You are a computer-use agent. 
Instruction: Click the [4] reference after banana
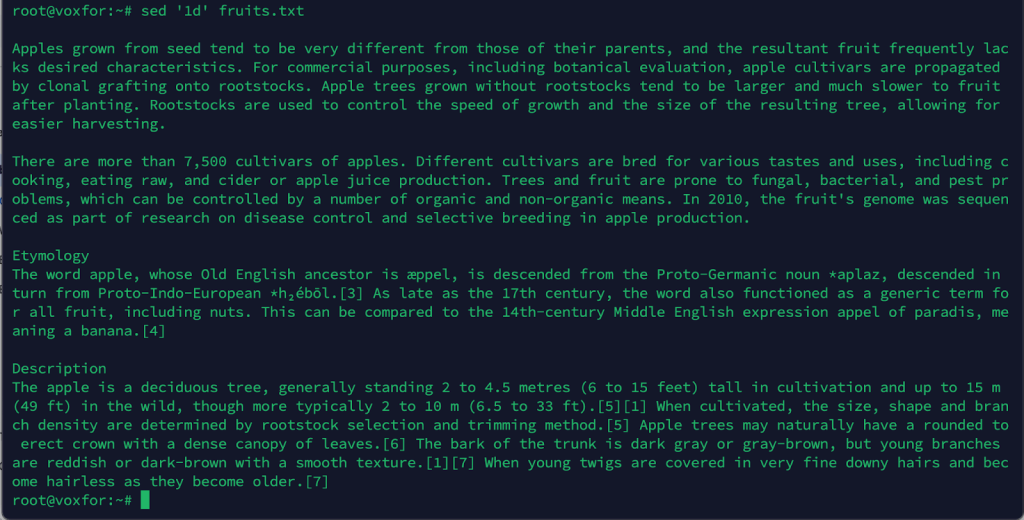click(153, 331)
